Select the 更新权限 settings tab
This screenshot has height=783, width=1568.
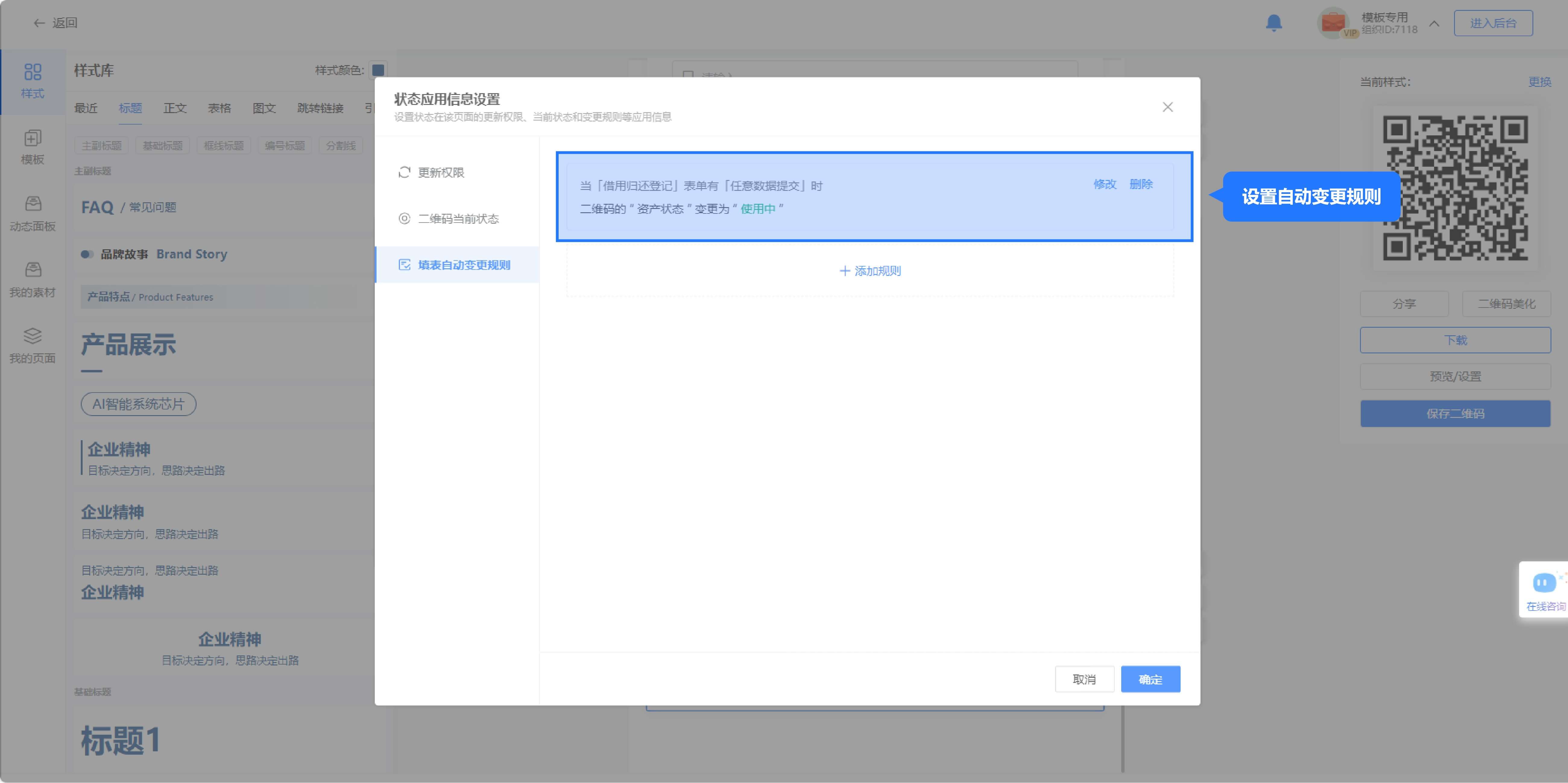point(441,172)
